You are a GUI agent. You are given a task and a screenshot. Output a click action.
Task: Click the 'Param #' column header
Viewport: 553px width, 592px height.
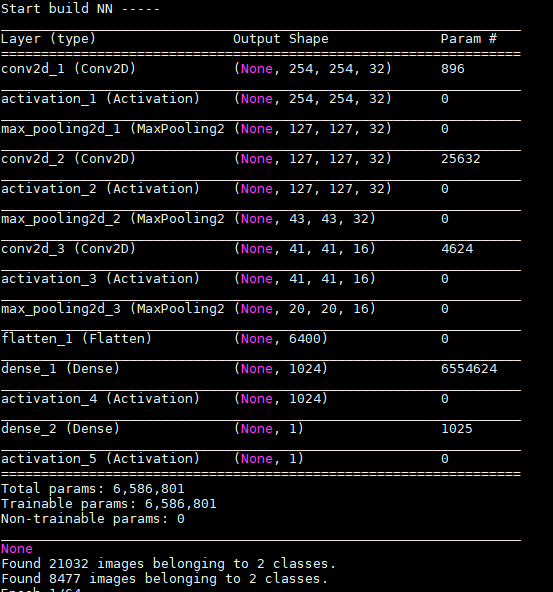[468, 39]
